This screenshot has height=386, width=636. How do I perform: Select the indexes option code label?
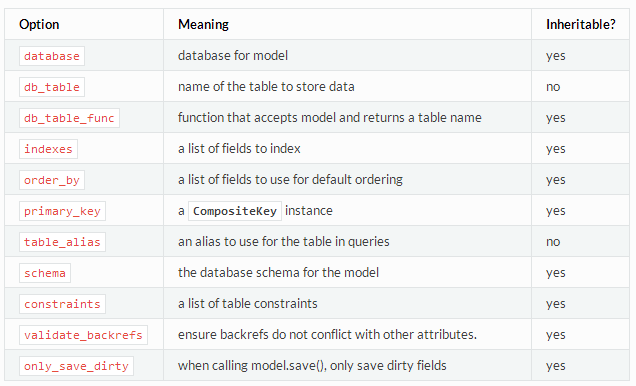[48, 149]
